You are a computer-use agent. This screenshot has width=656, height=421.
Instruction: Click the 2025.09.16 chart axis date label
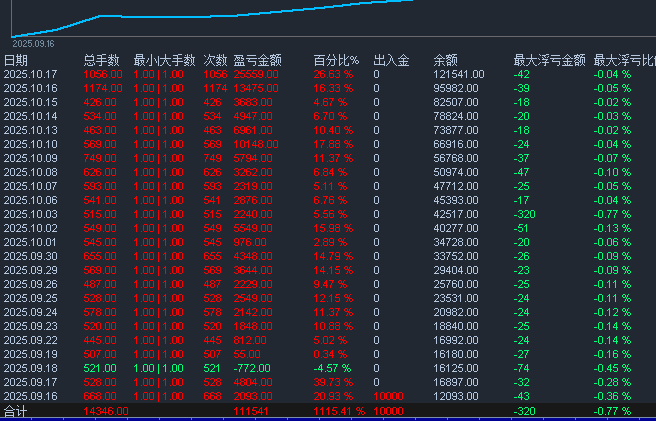[33, 43]
